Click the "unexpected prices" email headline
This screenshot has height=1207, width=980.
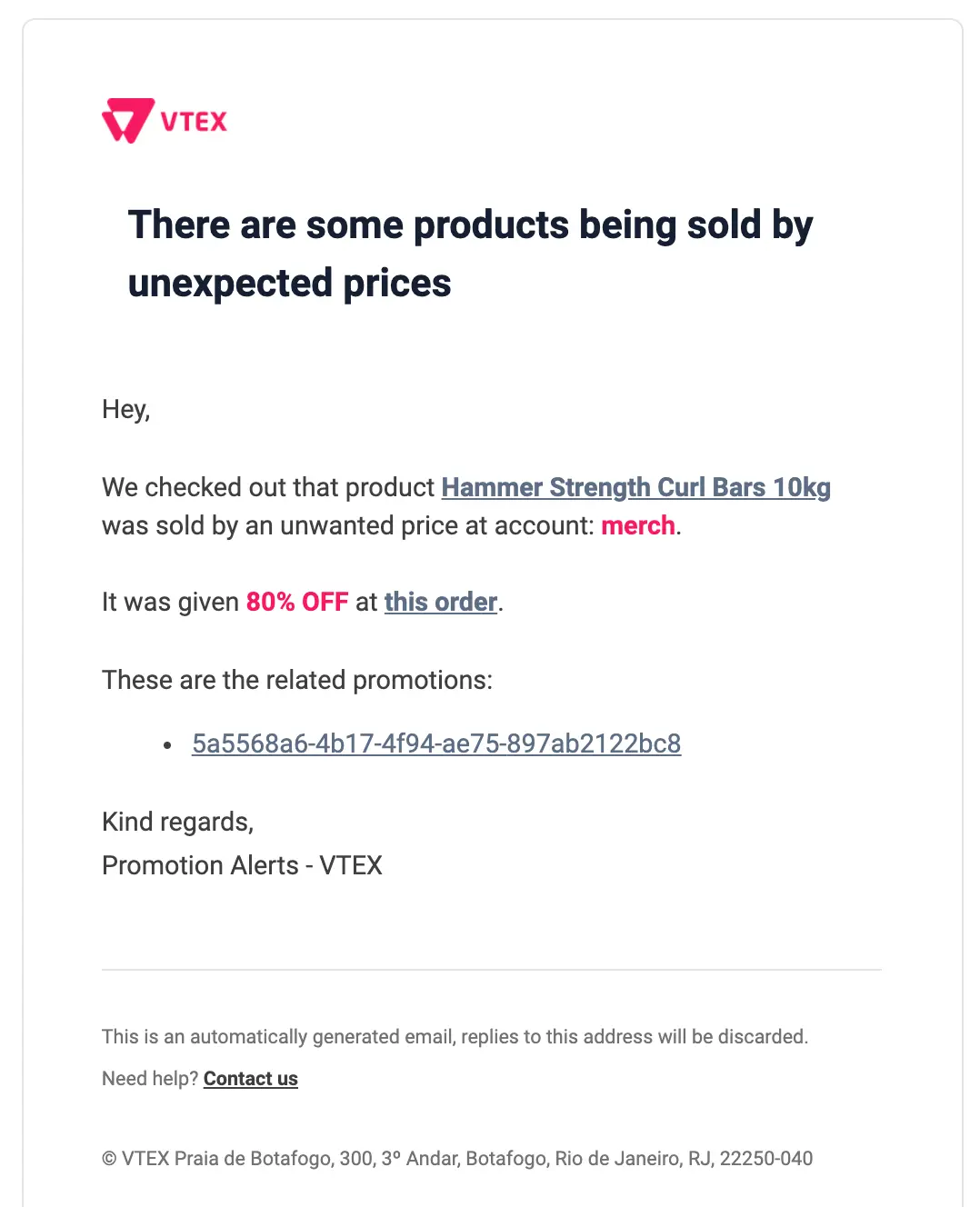point(289,283)
